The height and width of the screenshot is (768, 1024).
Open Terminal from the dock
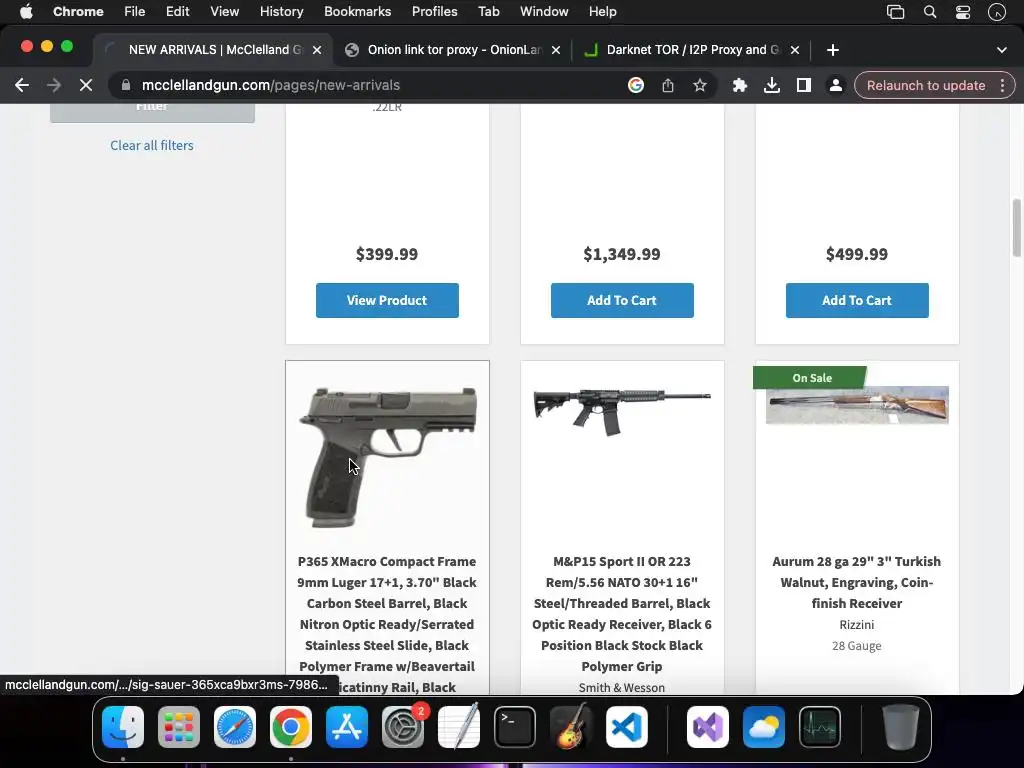click(x=515, y=727)
